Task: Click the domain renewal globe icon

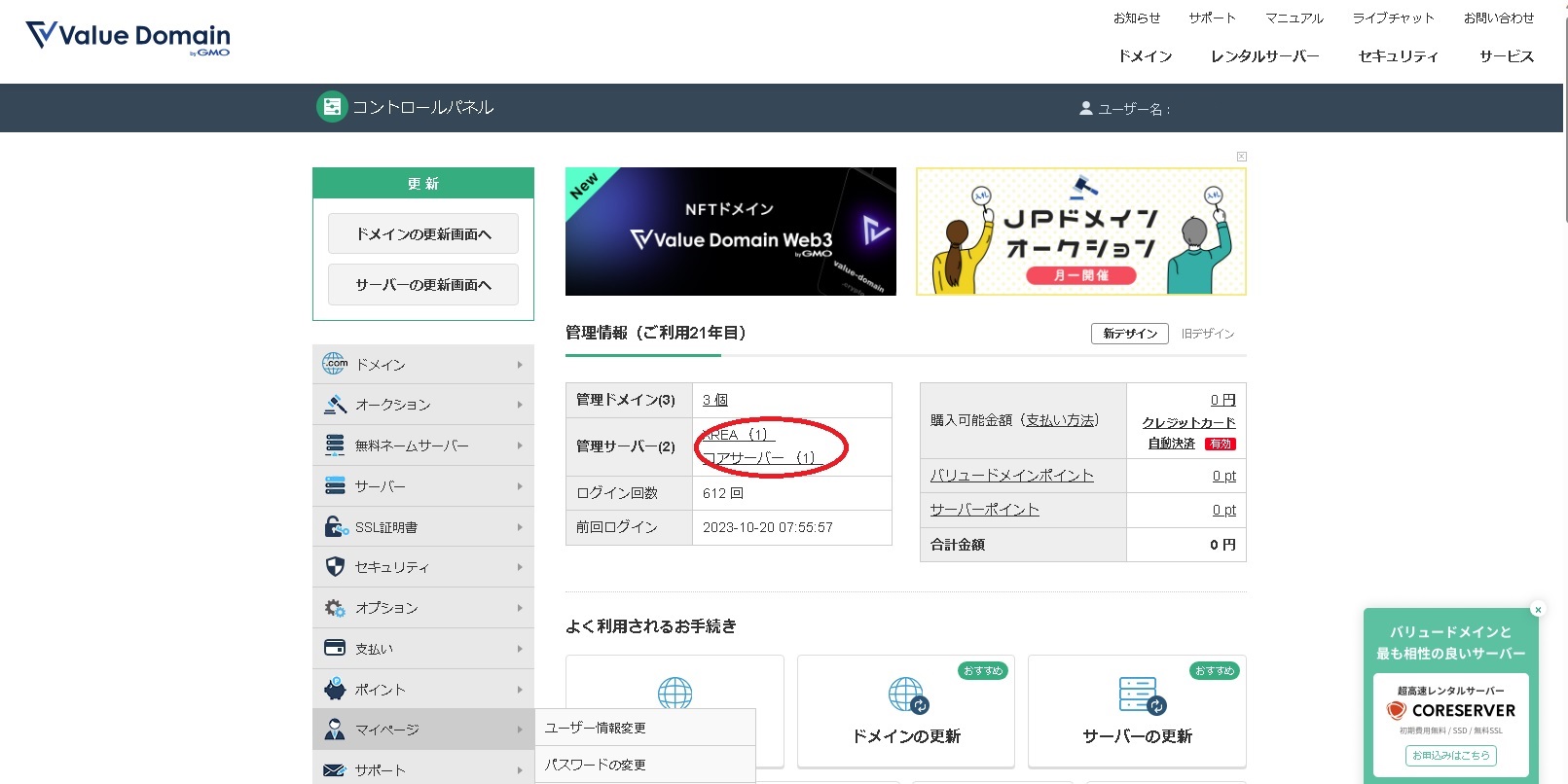Action: (908, 695)
